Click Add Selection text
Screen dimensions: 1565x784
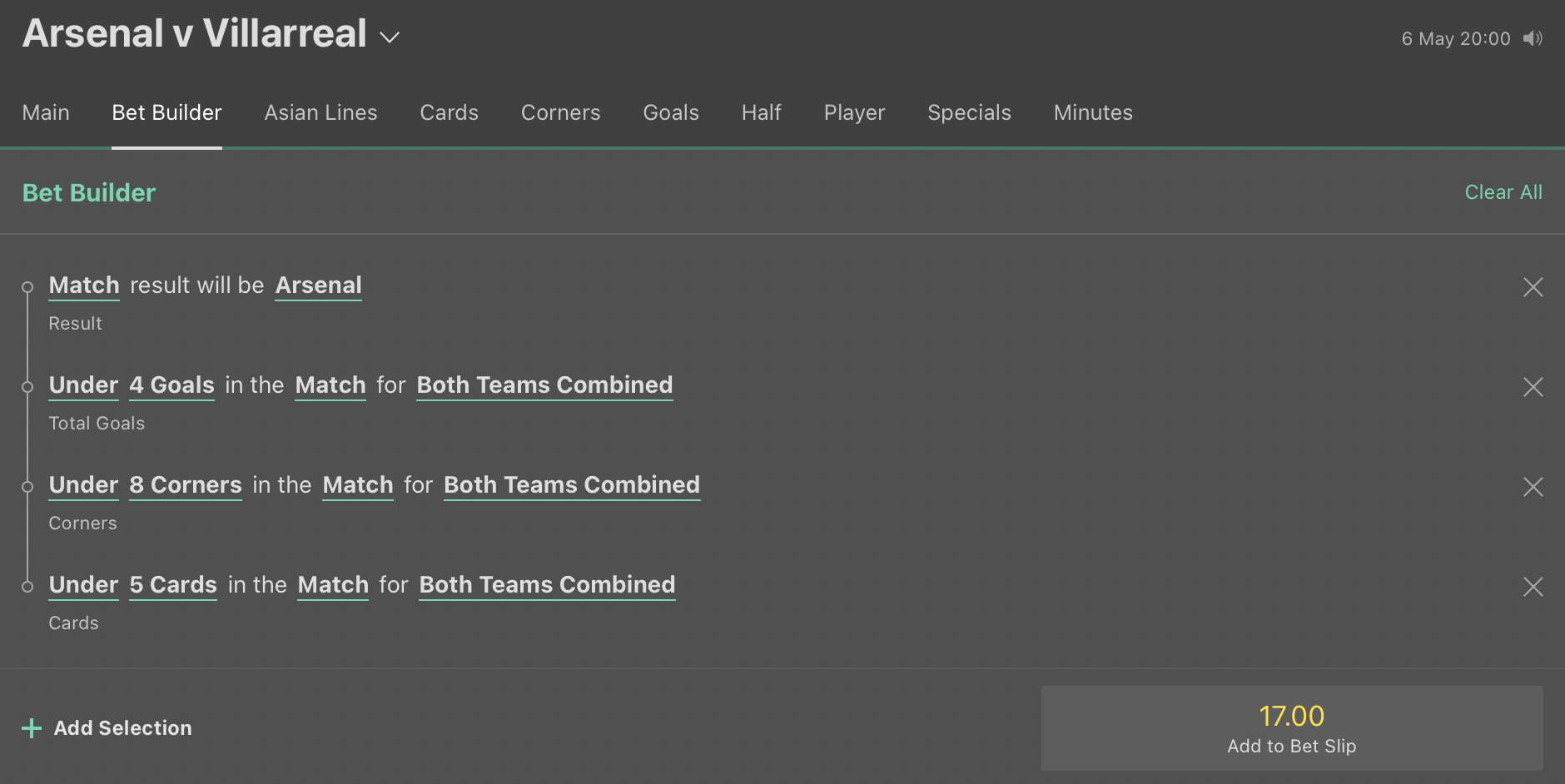coord(122,728)
